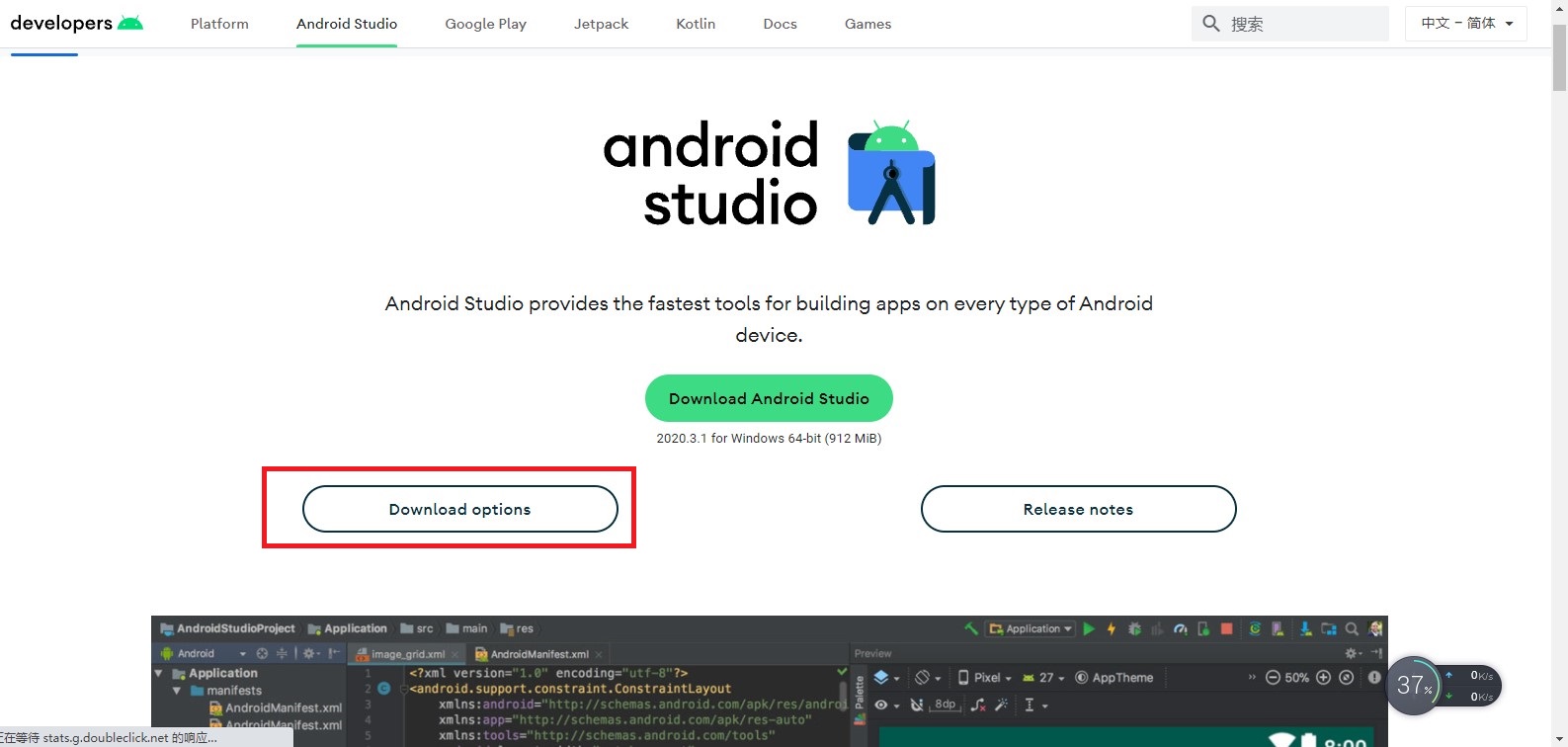1568x747 pixels.
Task: Open the orientation dropdown
Action: 927,678
